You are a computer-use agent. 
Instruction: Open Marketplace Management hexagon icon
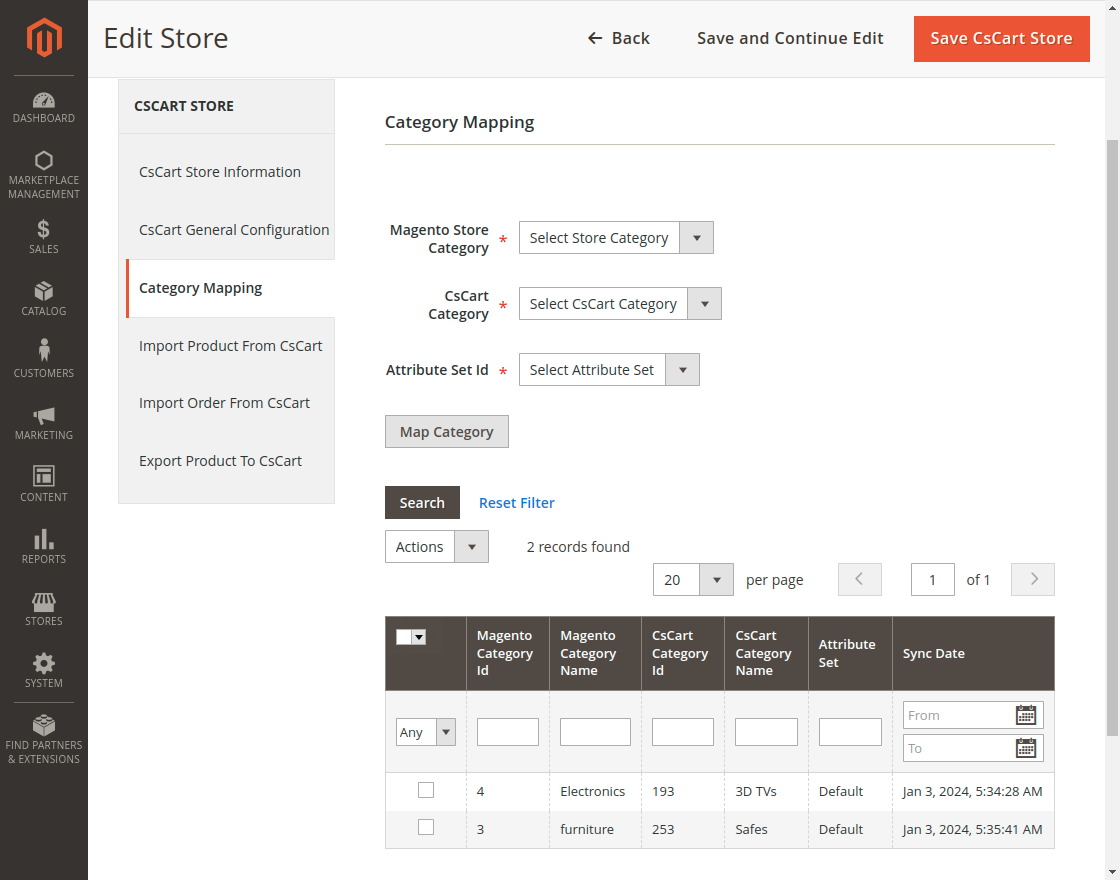pyautogui.click(x=44, y=161)
